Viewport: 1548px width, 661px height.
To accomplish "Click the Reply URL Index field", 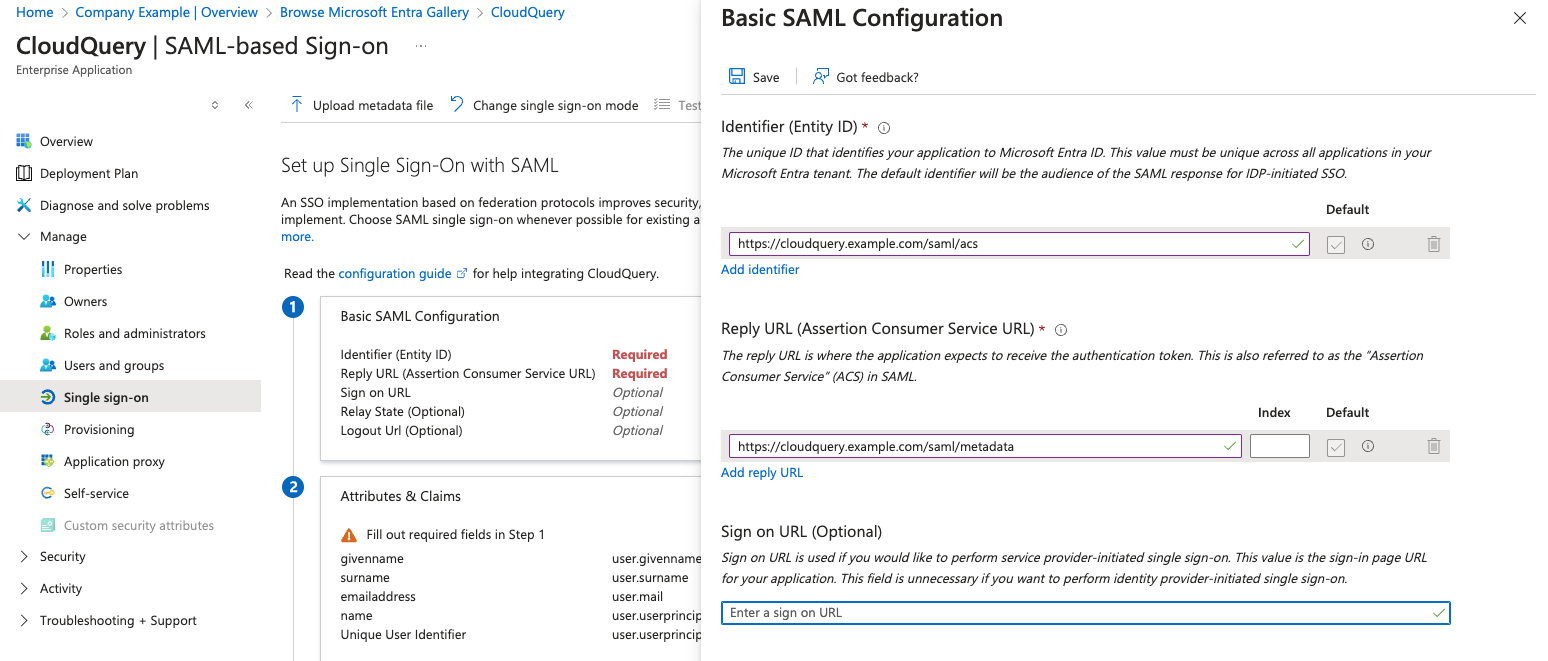I will [x=1279, y=447].
